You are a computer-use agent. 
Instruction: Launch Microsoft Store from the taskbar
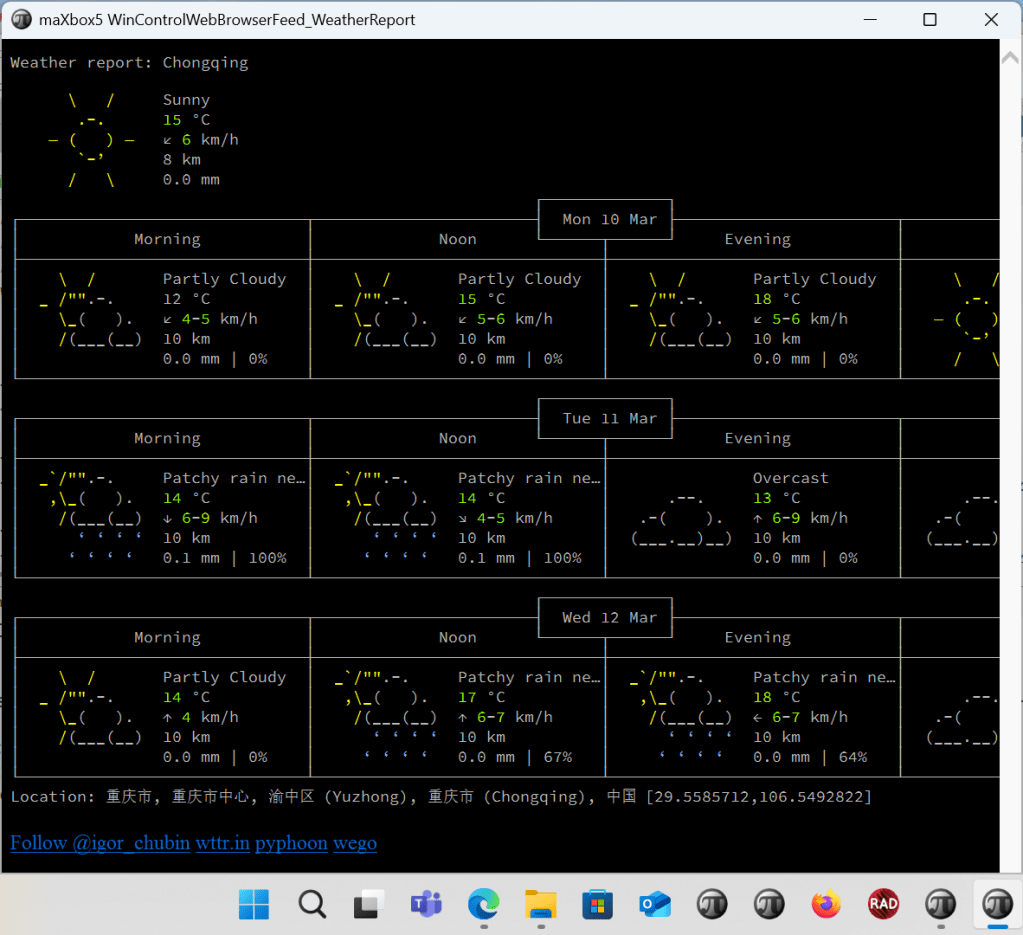(x=598, y=905)
